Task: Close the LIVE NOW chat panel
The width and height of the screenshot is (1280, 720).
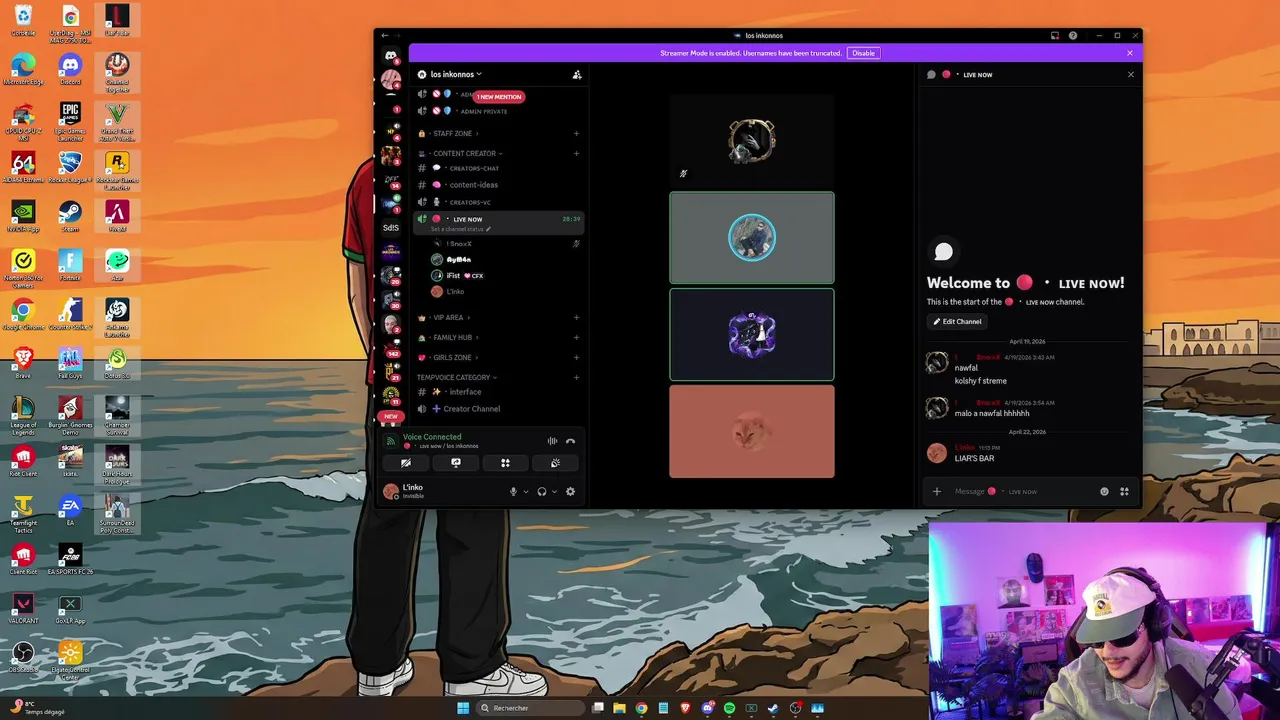Action: coord(1131,74)
